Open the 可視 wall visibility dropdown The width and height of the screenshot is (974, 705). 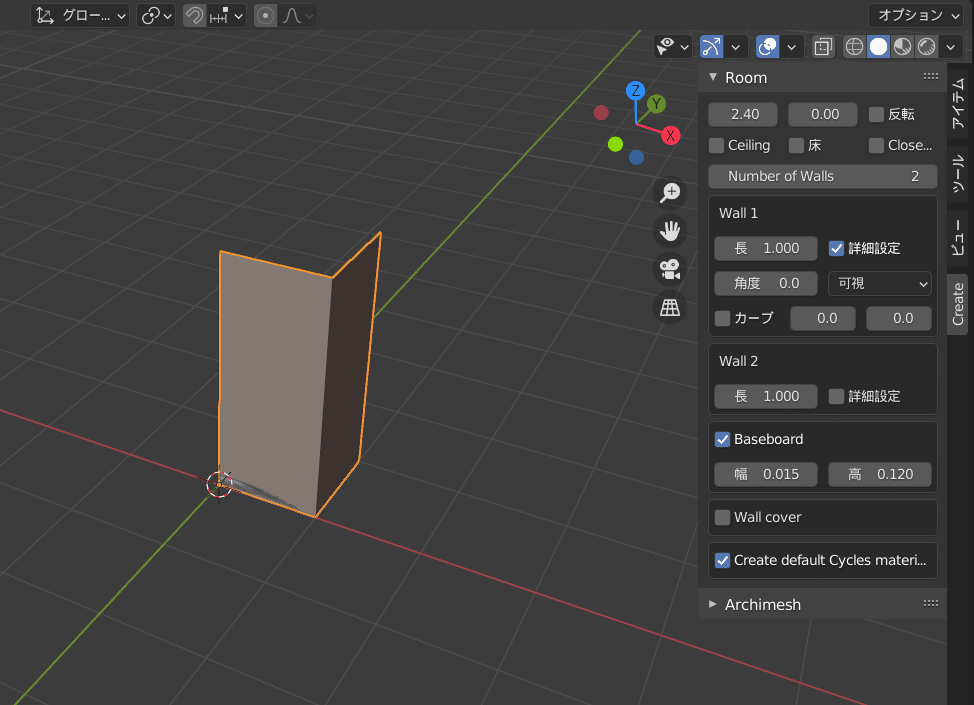click(x=880, y=283)
